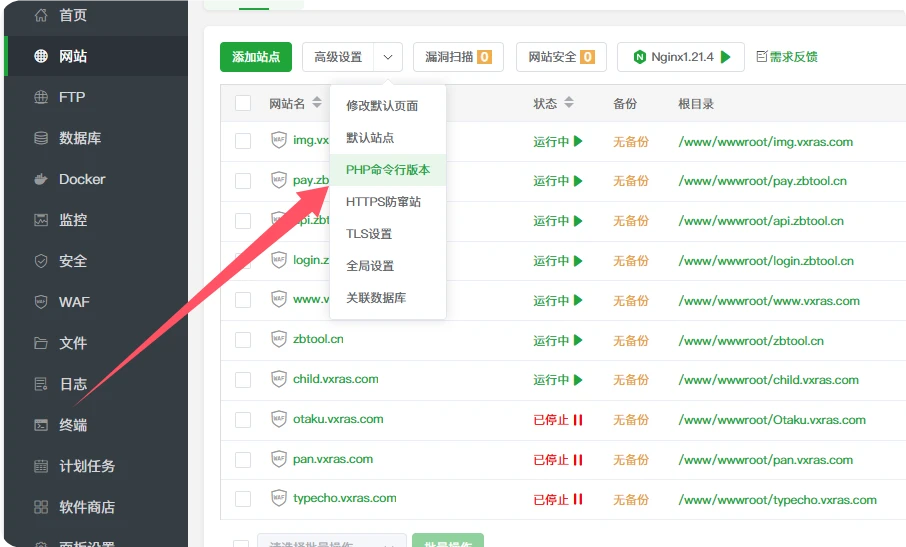Open the FTP sidebar icon
The width and height of the screenshot is (906, 547).
coord(41,97)
